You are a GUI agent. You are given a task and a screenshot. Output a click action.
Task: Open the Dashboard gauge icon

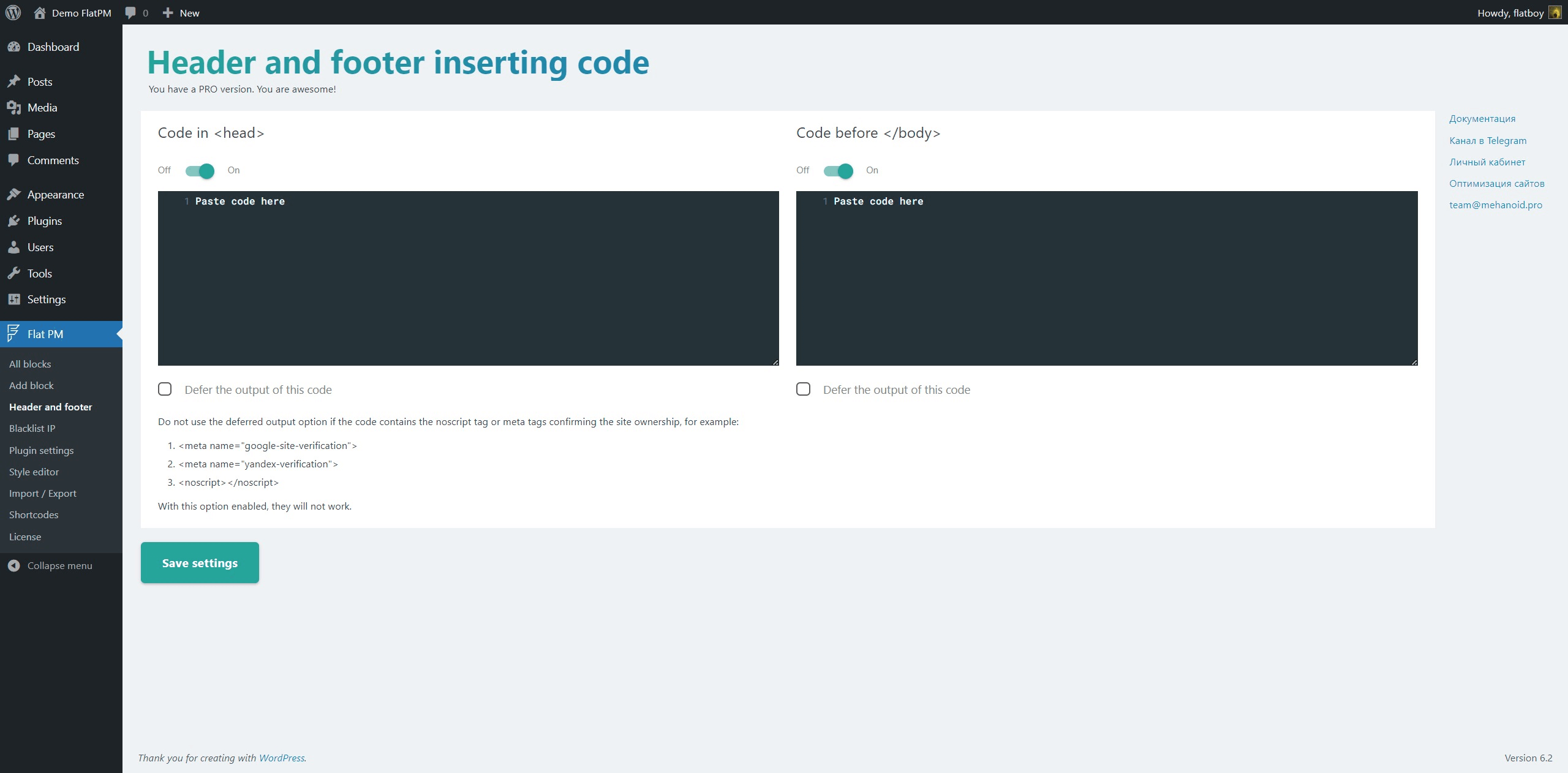tap(13, 47)
